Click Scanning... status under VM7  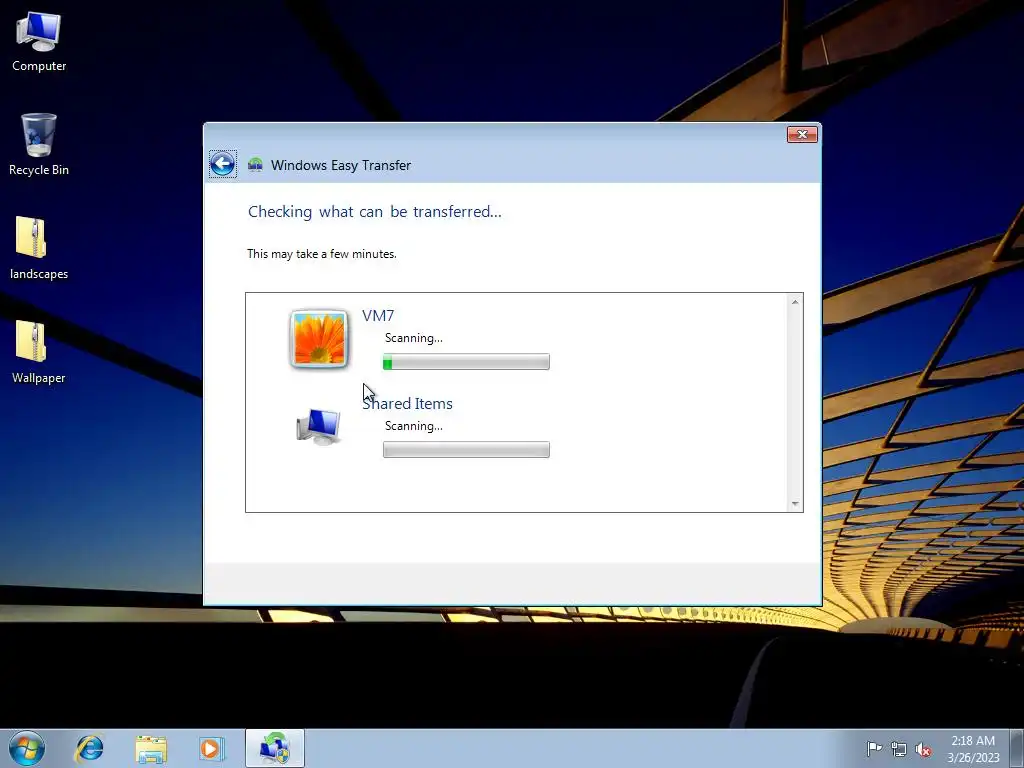413,338
